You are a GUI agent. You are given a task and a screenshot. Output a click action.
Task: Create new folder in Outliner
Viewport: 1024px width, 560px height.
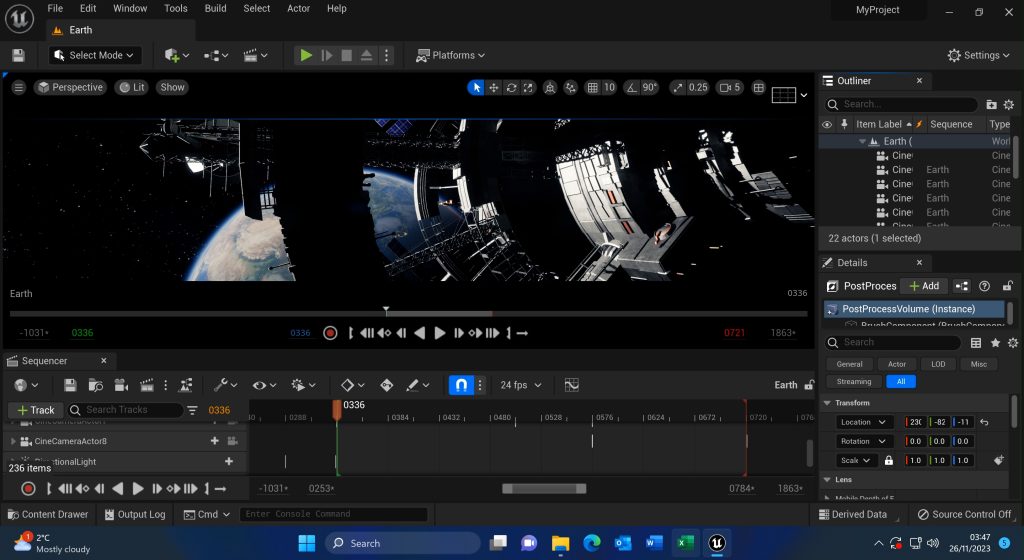point(991,104)
